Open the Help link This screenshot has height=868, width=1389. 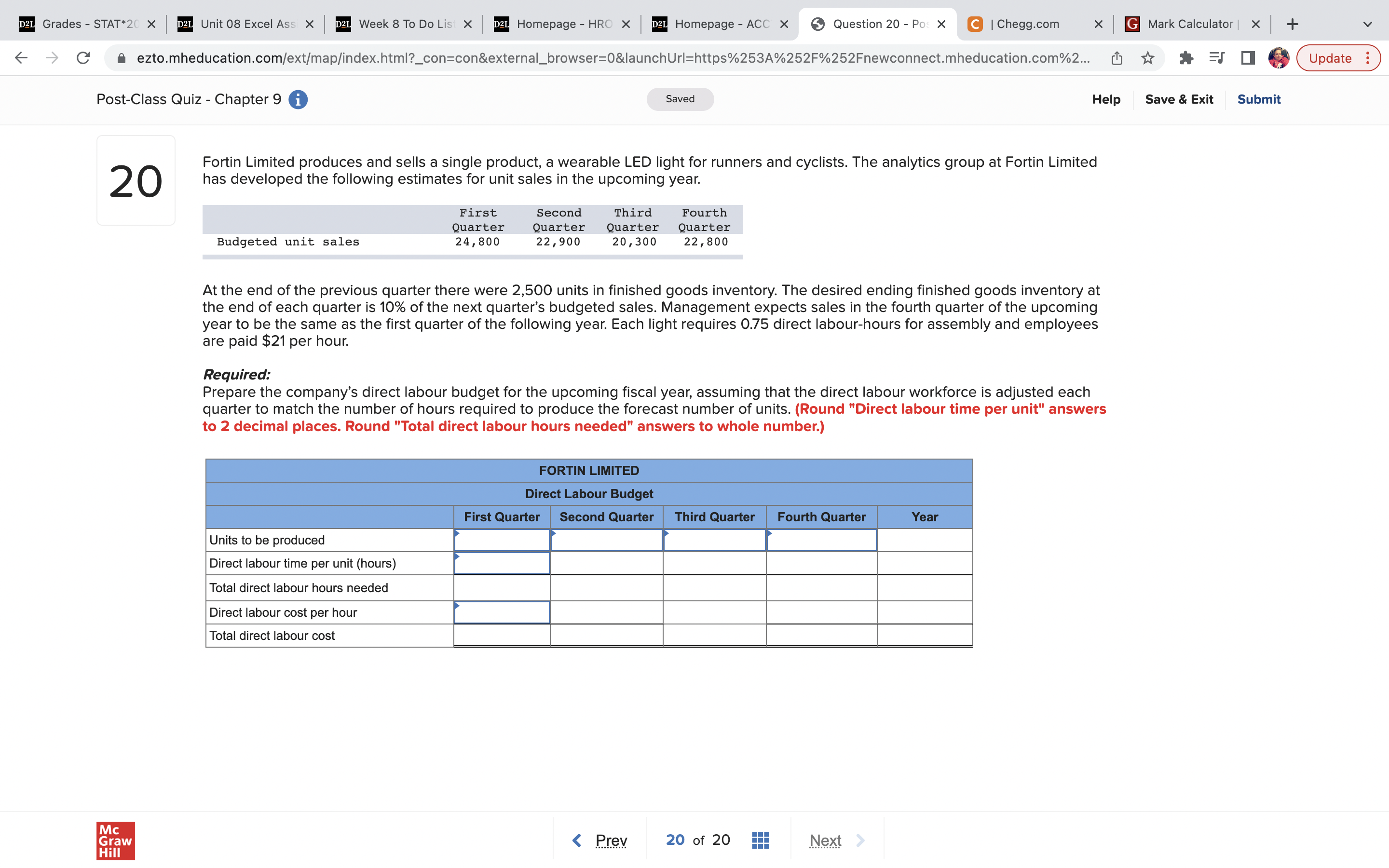click(1106, 99)
